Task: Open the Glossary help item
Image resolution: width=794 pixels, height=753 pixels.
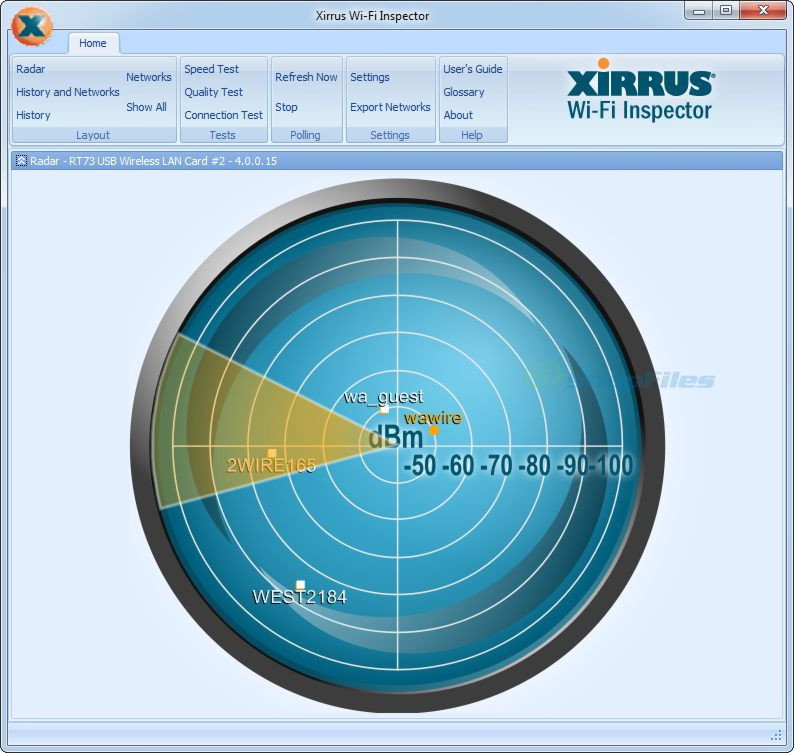Action: pos(464,92)
